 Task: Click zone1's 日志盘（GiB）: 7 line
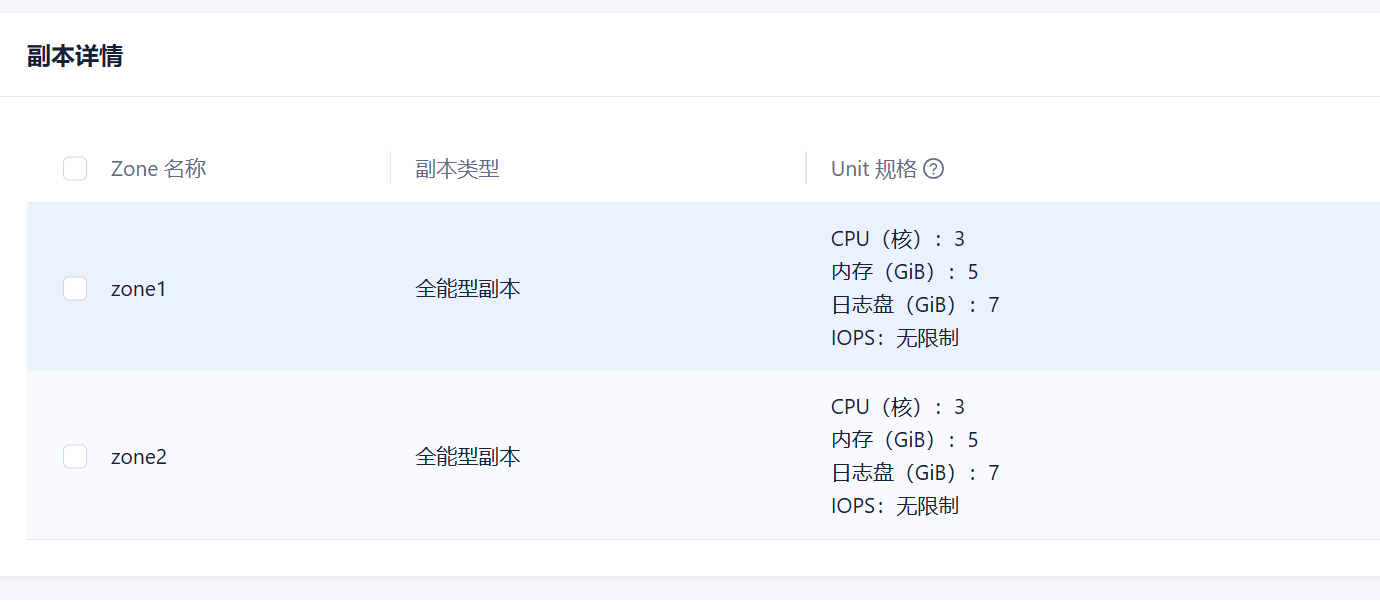pyautogui.click(x=914, y=305)
